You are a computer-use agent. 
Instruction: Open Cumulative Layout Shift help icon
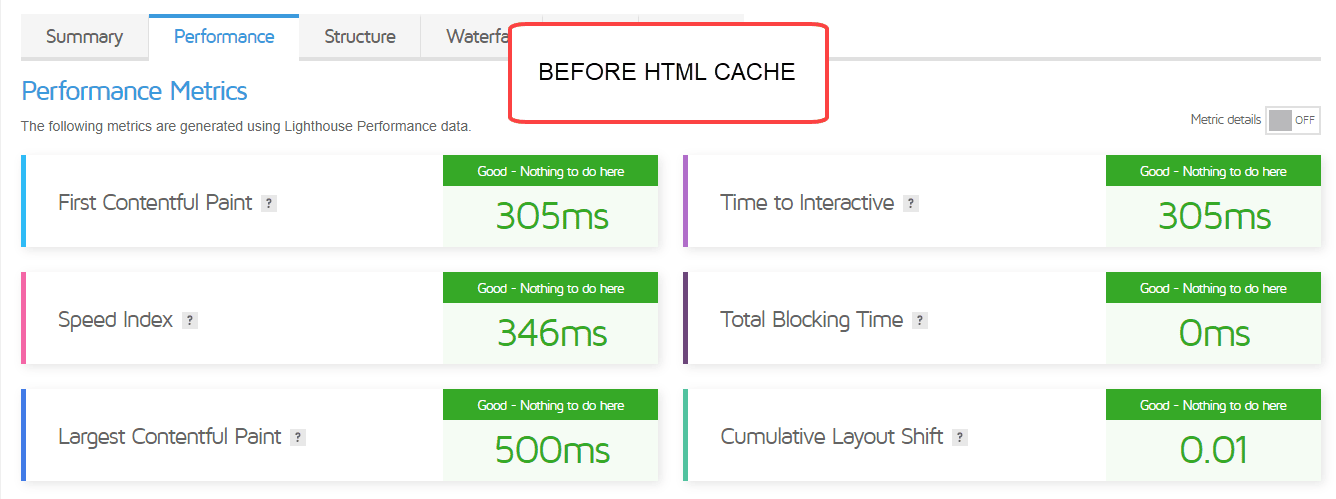(x=960, y=437)
